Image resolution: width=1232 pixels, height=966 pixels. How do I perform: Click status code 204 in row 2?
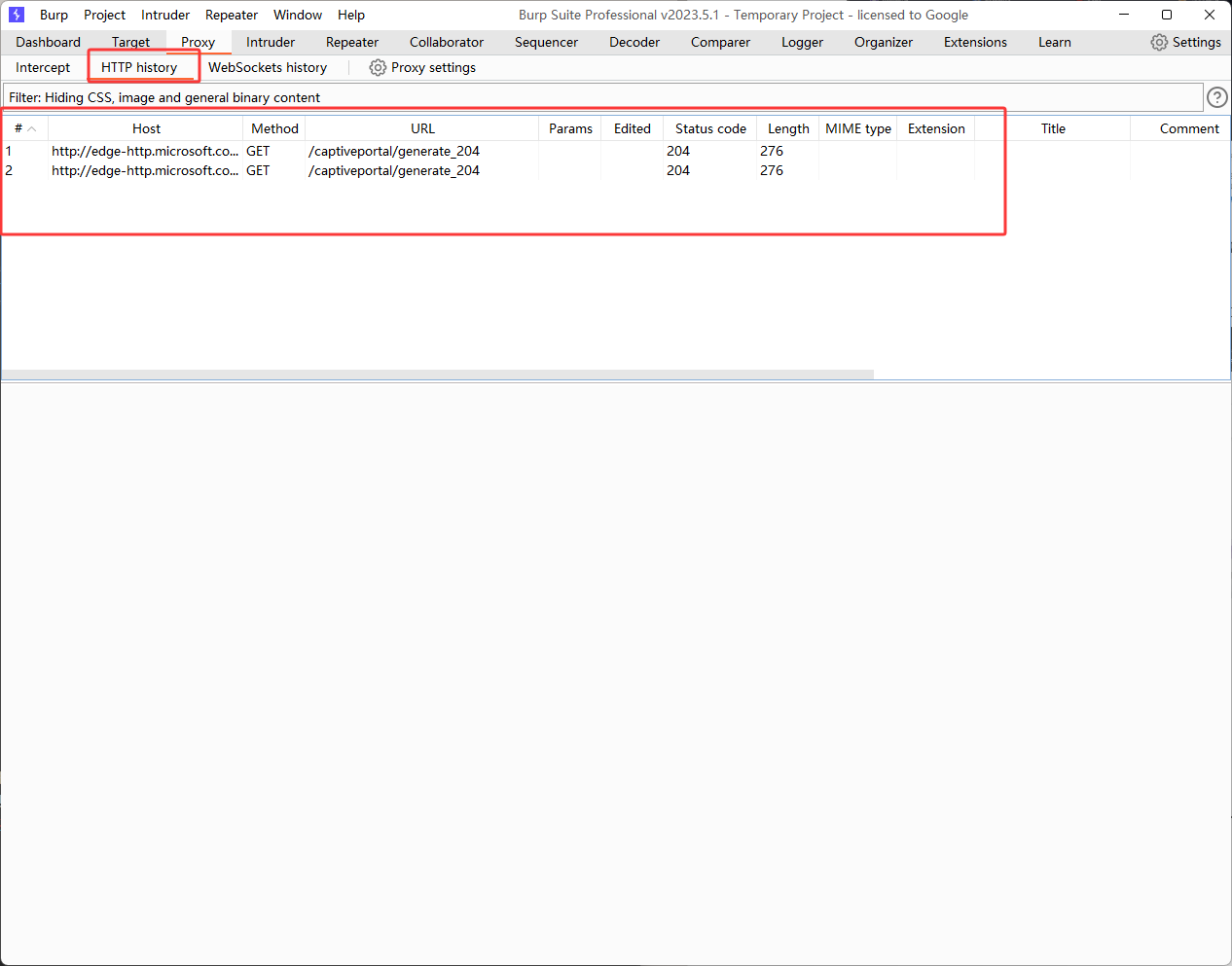tap(678, 170)
